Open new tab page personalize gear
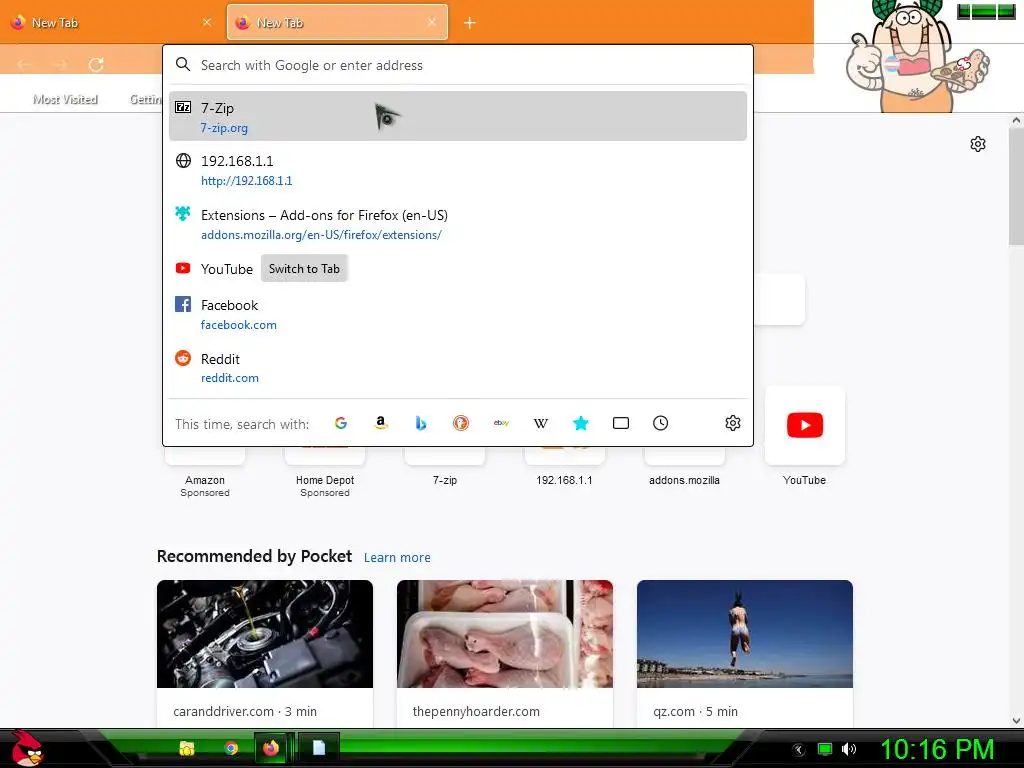The width and height of the screenshot is (1024, 768). pyautogui.click(x=978, y=144)
